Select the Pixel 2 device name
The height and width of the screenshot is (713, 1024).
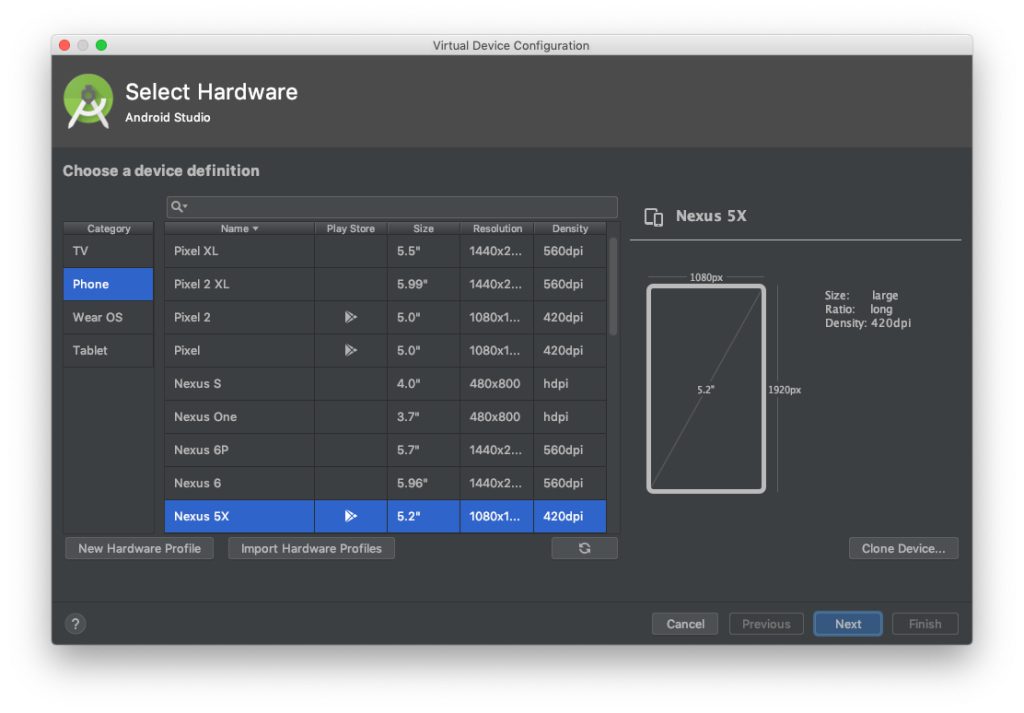pos(192,317)
